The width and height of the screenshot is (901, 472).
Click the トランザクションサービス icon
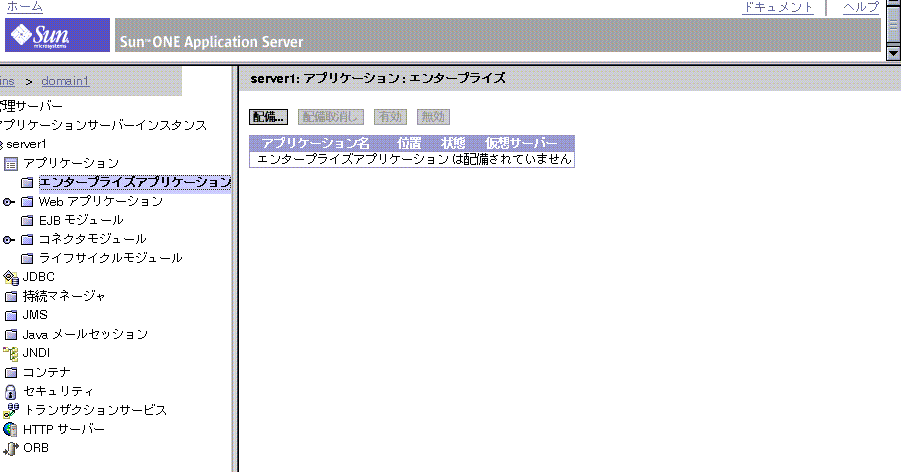pos(11,410)
